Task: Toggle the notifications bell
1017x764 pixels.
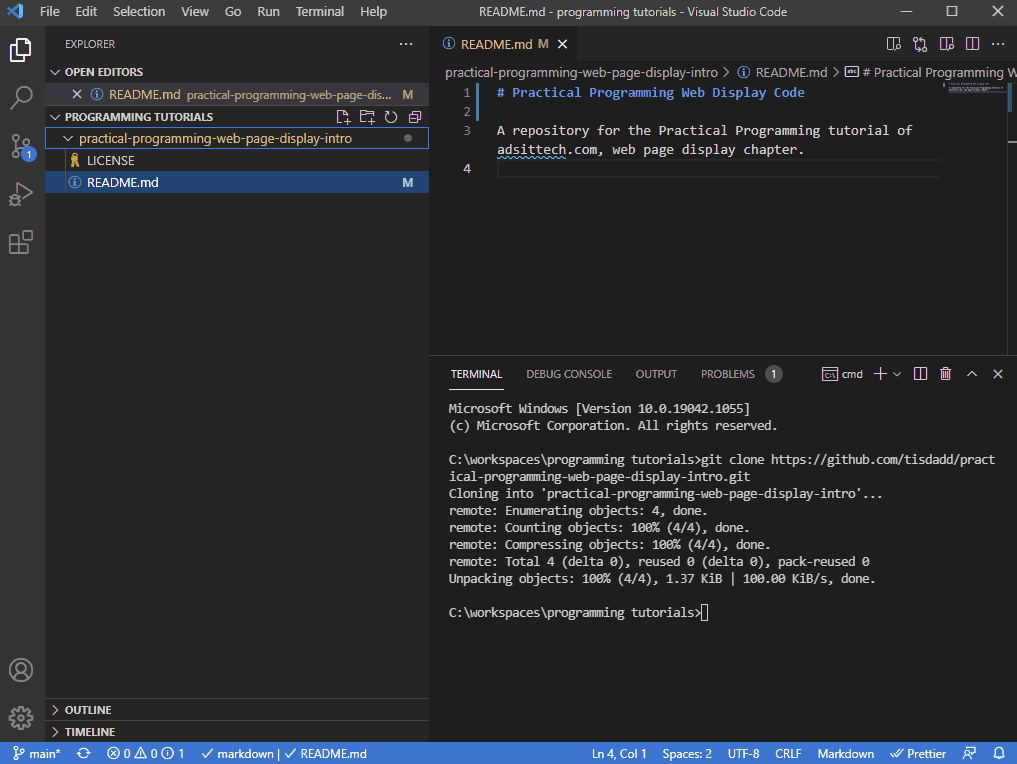Action: 998,753
